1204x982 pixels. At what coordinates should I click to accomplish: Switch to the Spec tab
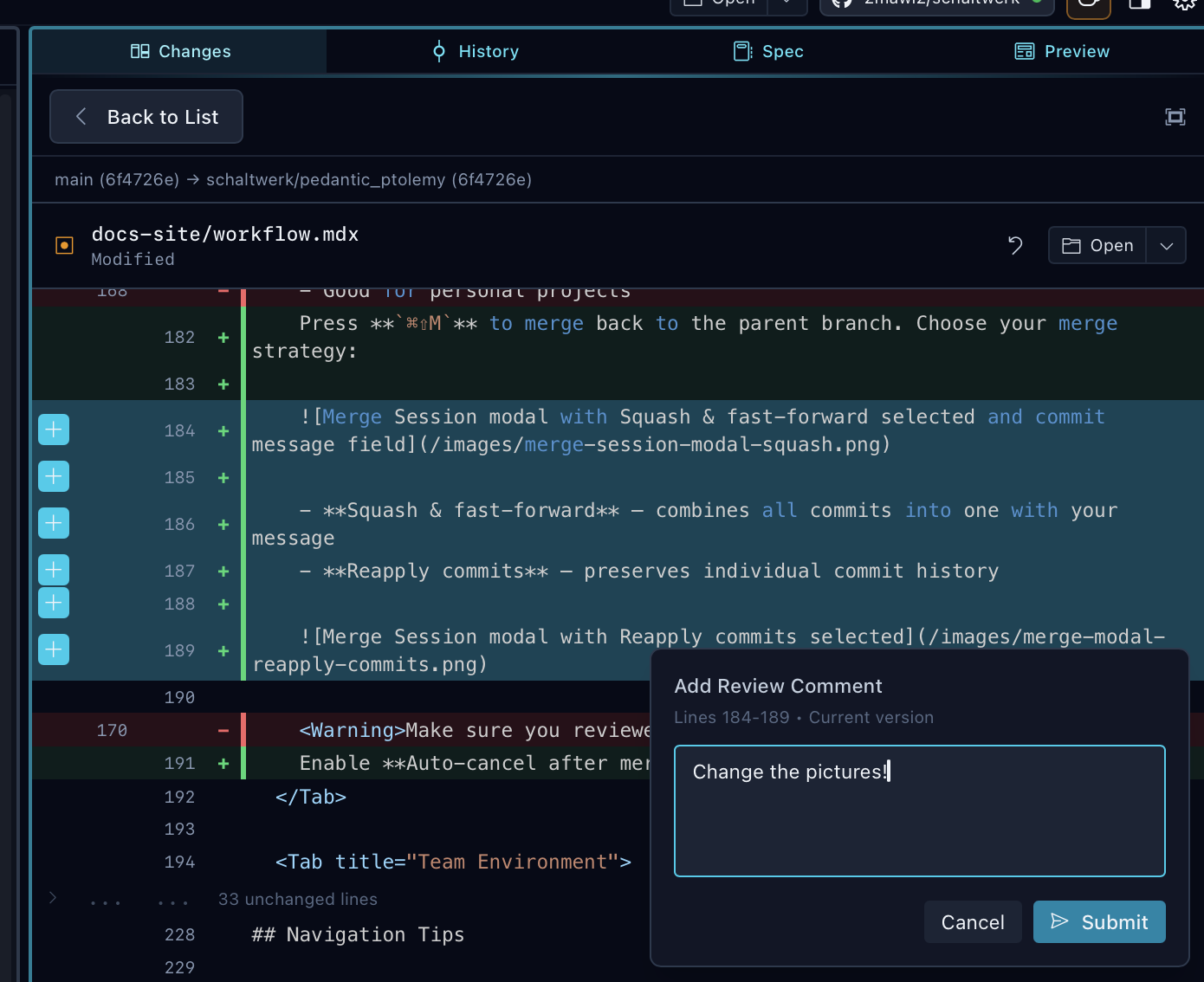coord(767,51)
